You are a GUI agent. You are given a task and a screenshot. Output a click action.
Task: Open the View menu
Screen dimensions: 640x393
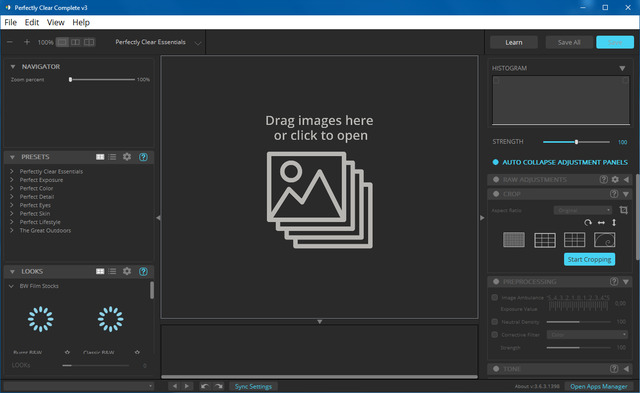coord(56,22)
